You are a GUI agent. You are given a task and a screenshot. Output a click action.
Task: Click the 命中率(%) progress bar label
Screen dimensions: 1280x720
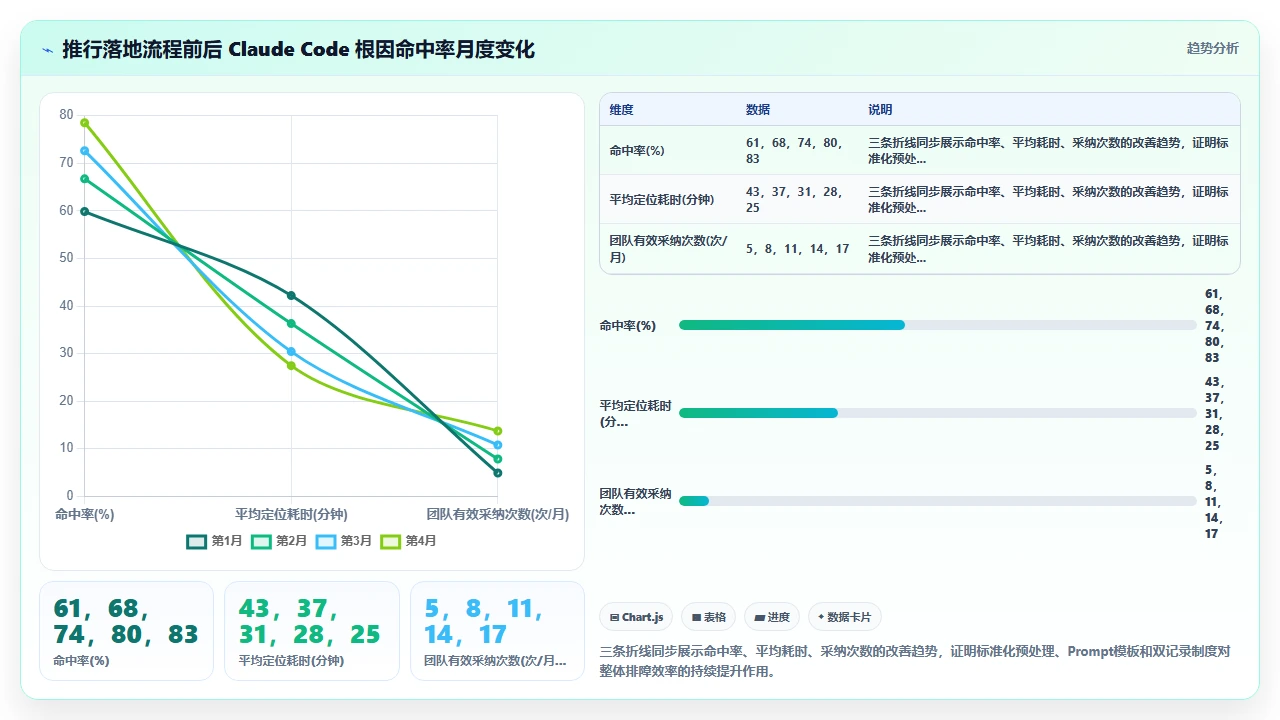(628, 325)
